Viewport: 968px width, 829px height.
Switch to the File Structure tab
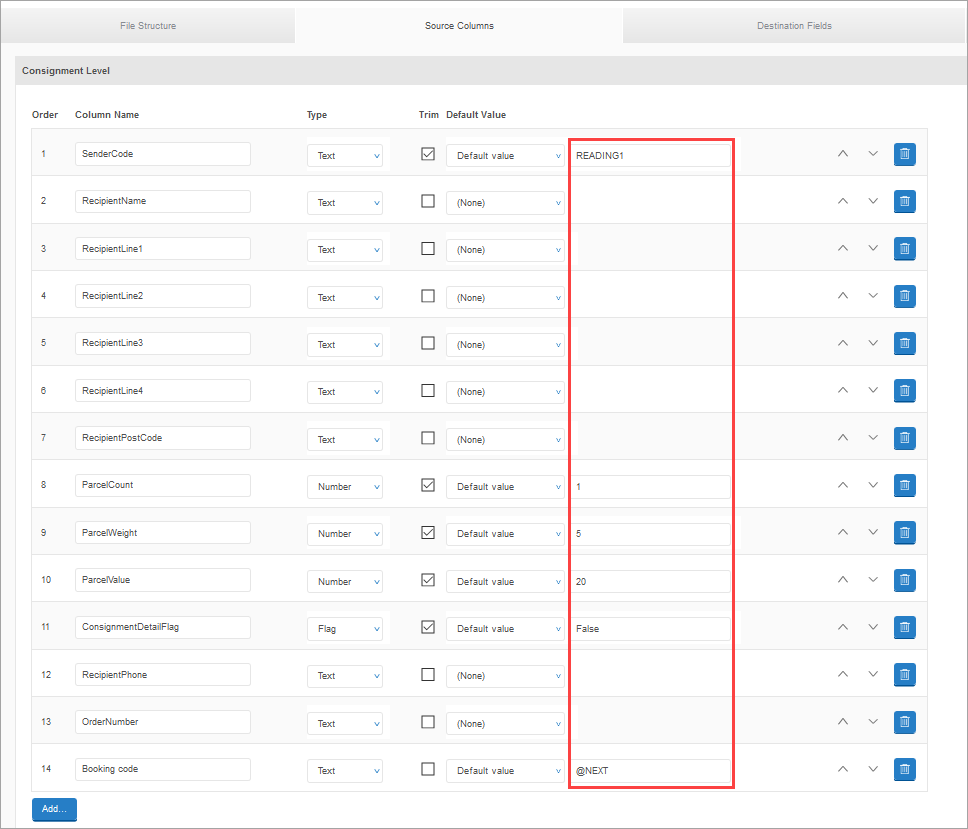(x=147, y=26)
